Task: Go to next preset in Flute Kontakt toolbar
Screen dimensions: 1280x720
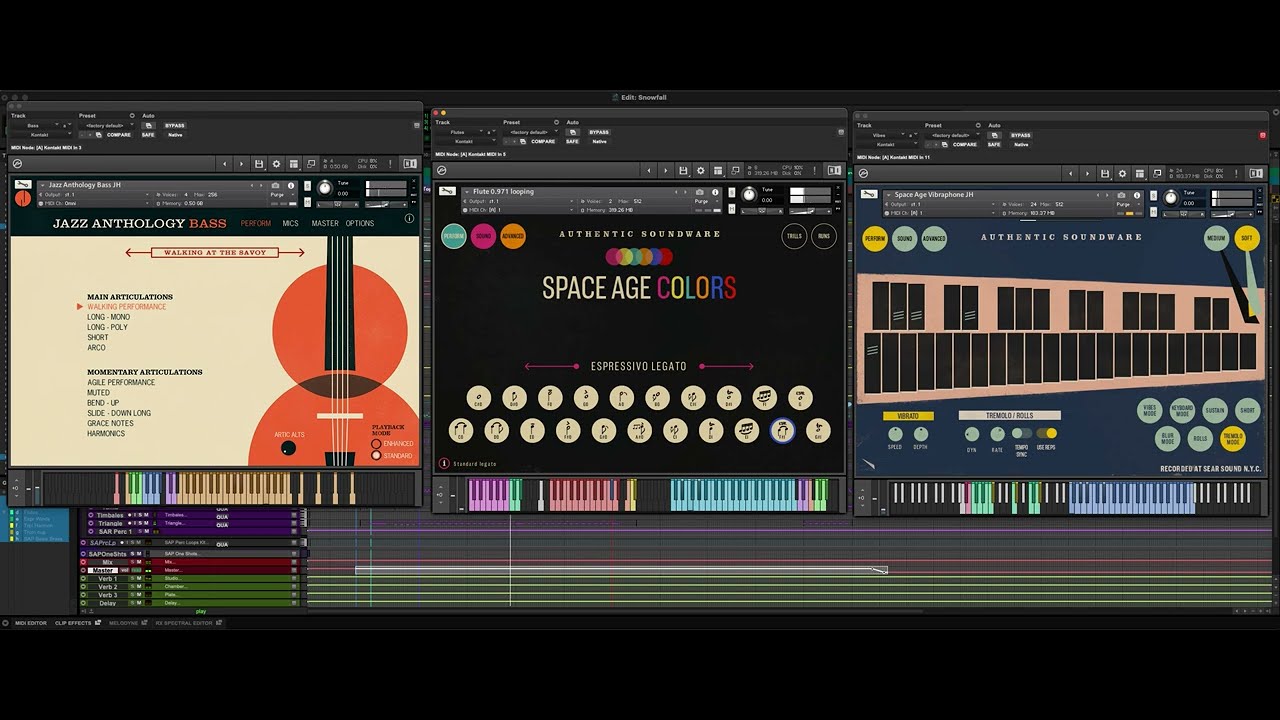Action: (666, 171)
